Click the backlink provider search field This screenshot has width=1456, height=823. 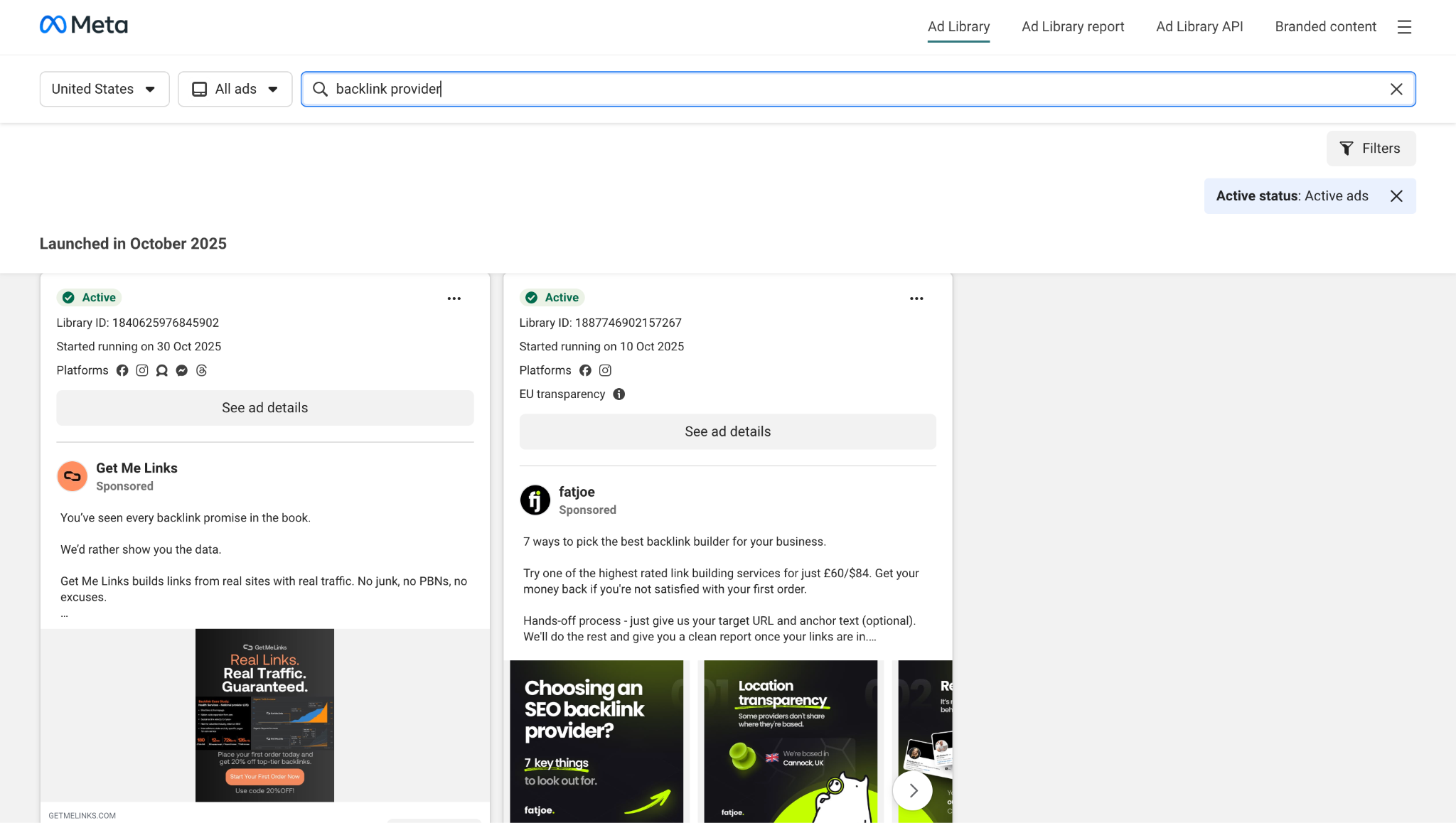(853, 89)
